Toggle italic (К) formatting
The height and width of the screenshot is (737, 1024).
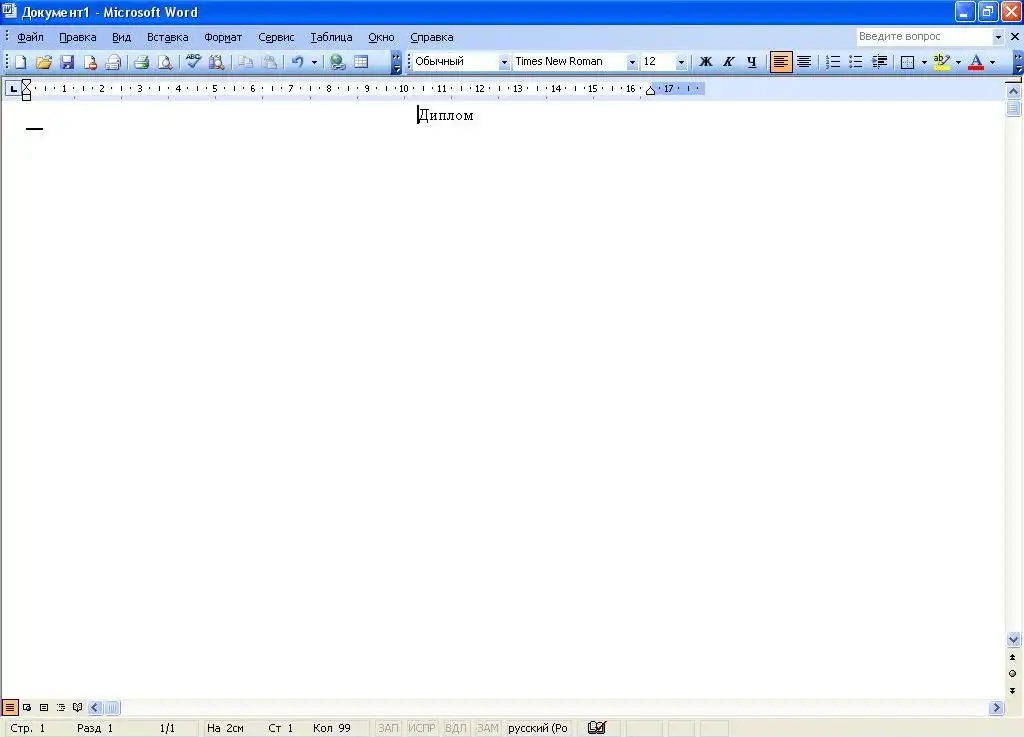tap(728, 62)
